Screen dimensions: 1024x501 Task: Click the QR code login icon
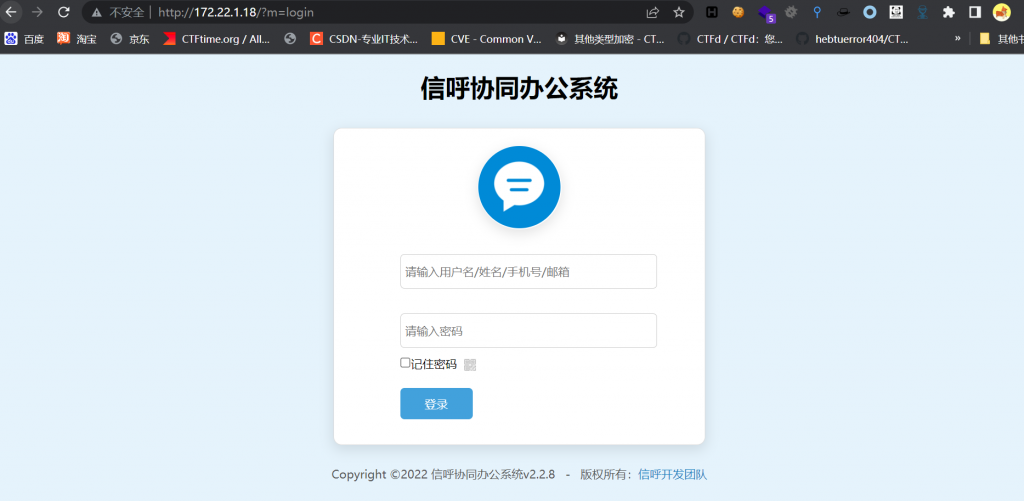470,365
